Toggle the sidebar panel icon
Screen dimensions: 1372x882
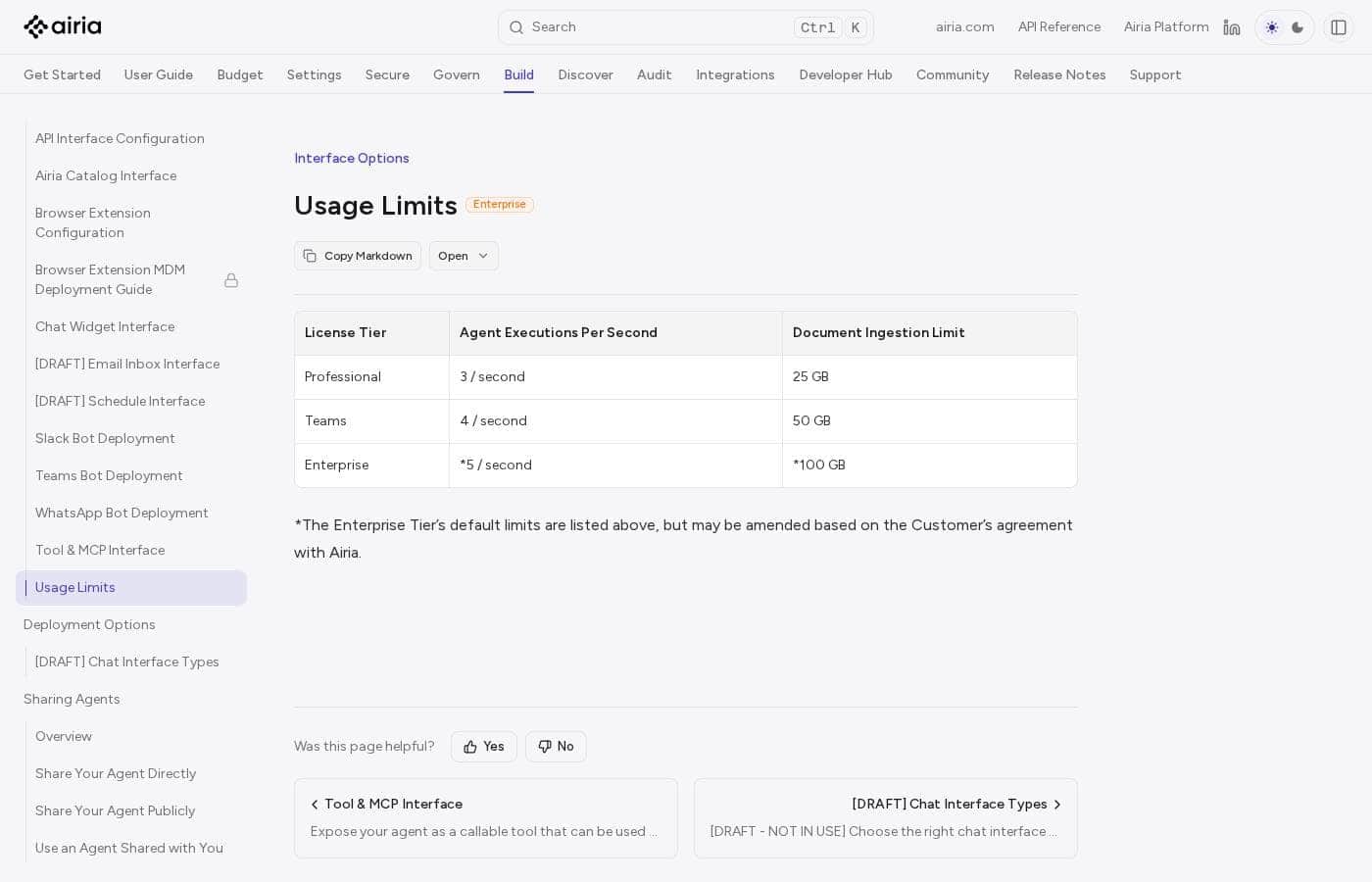1339,27
